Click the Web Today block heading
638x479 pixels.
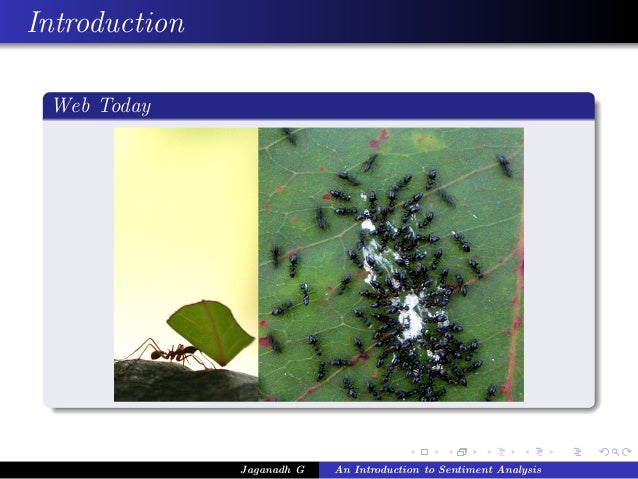pos(102,105)
